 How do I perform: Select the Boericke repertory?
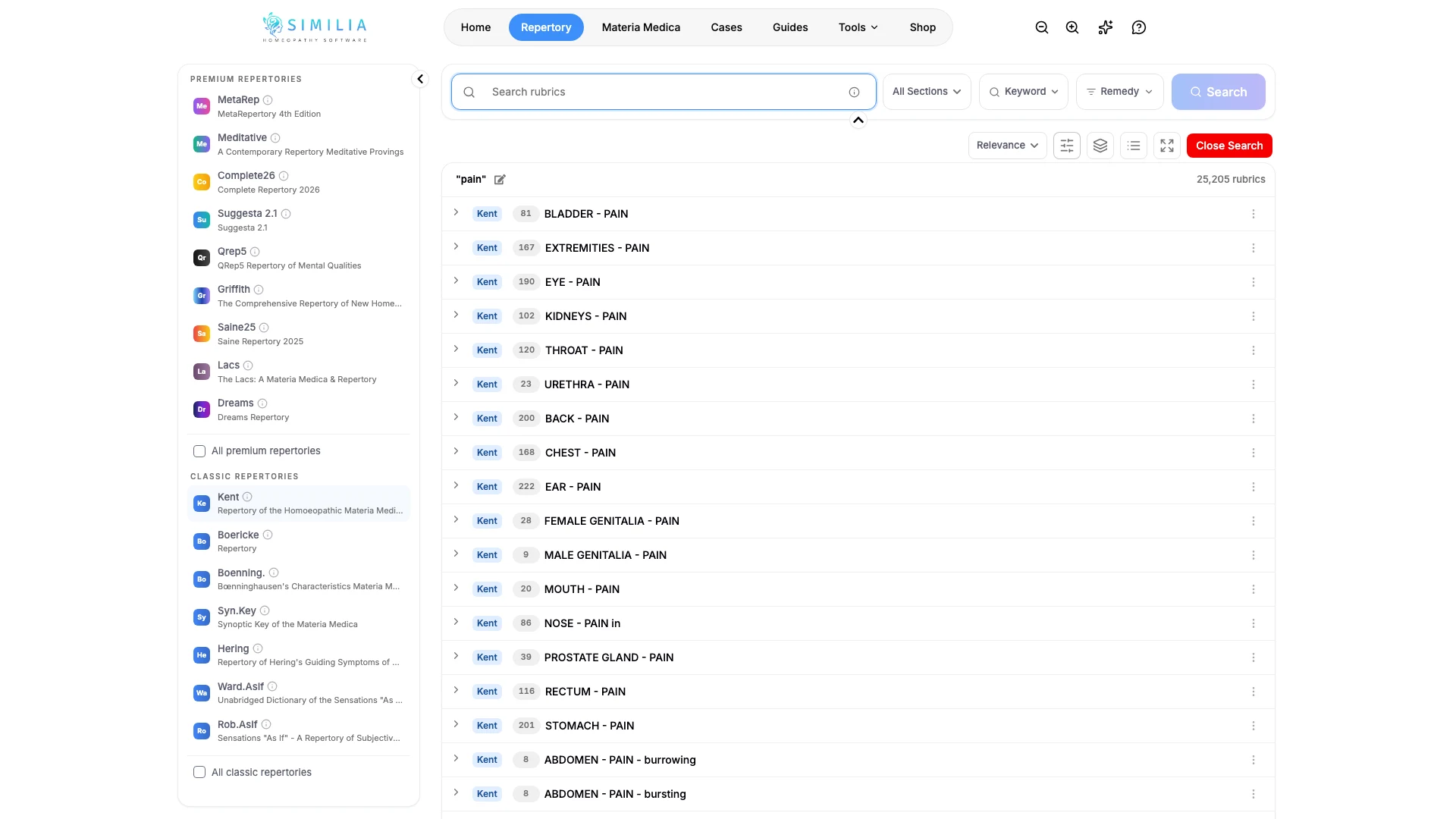pos(299,541)
